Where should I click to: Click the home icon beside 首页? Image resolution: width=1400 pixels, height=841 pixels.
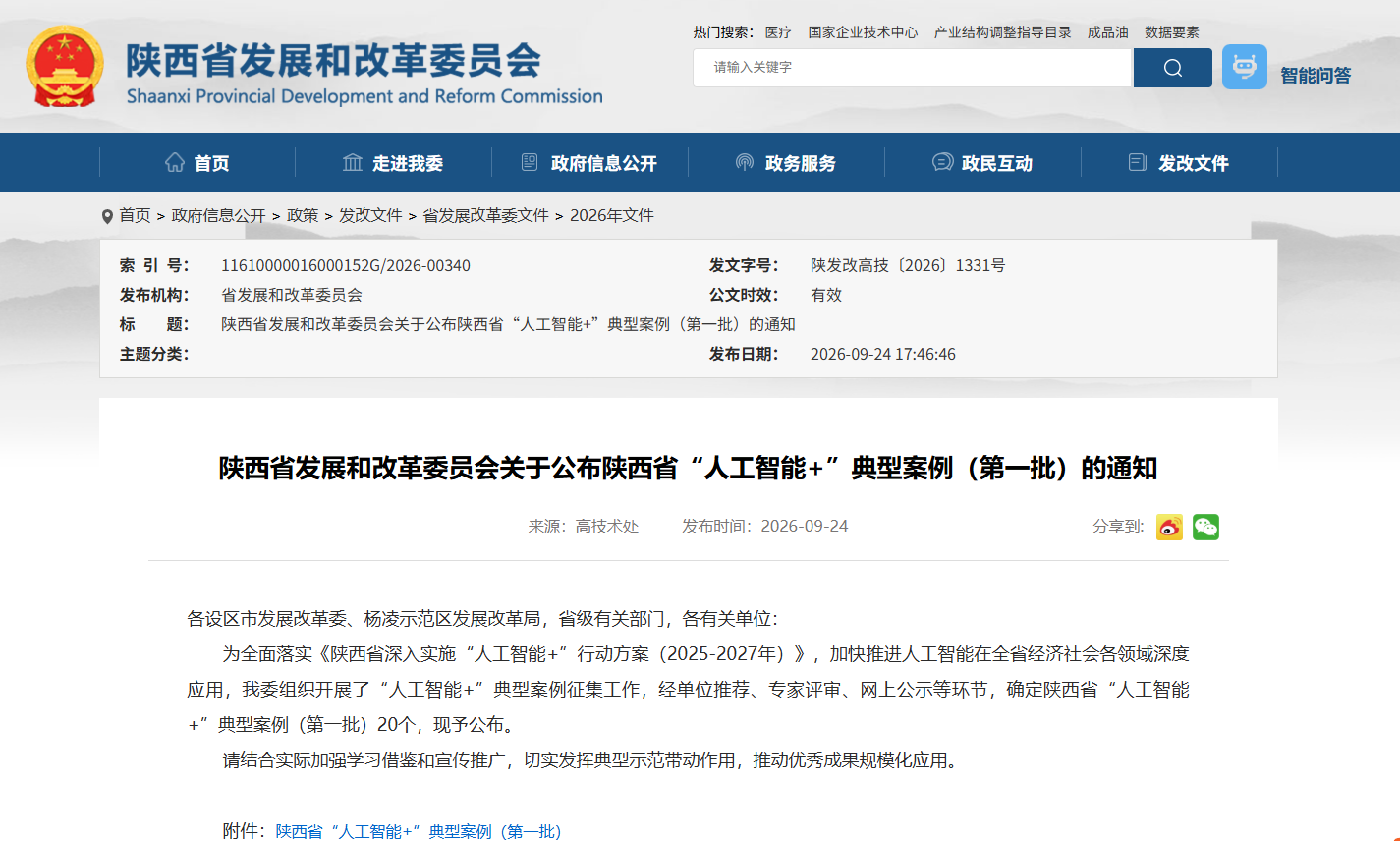pos(175,162)
